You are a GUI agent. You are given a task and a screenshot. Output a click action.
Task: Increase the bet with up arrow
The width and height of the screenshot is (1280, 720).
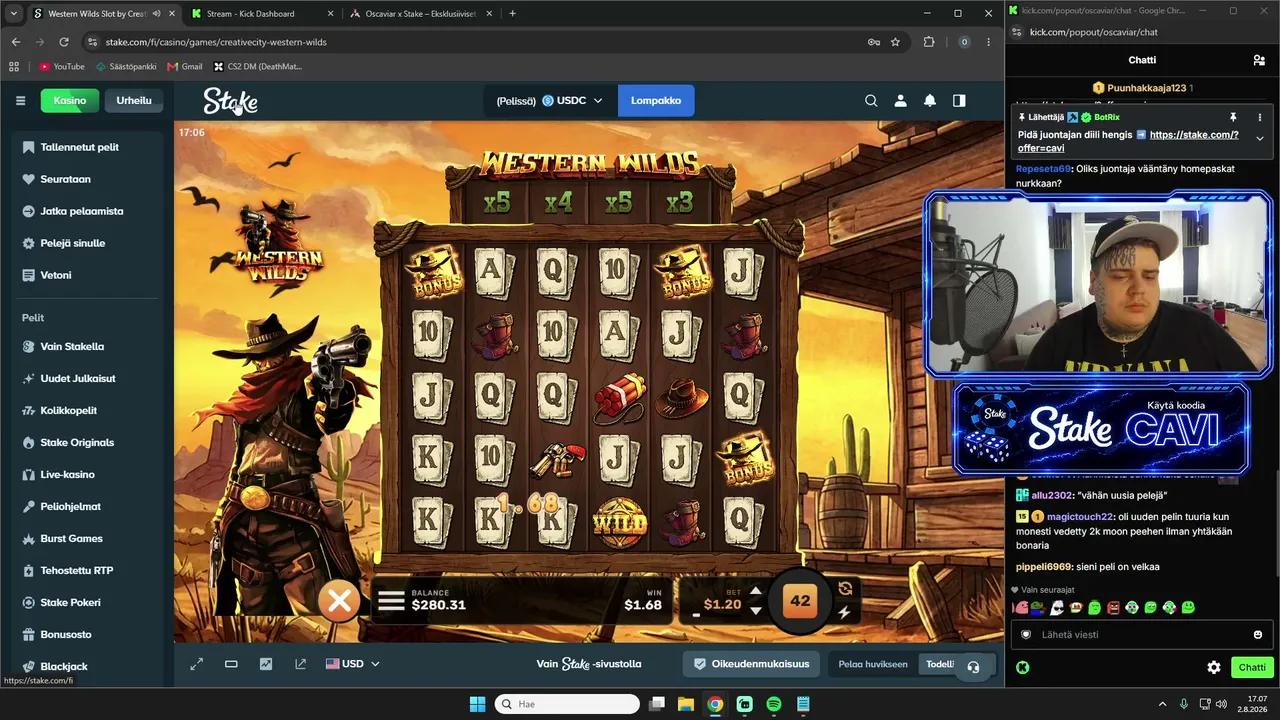pyautogui.click(x=756, y=592)
